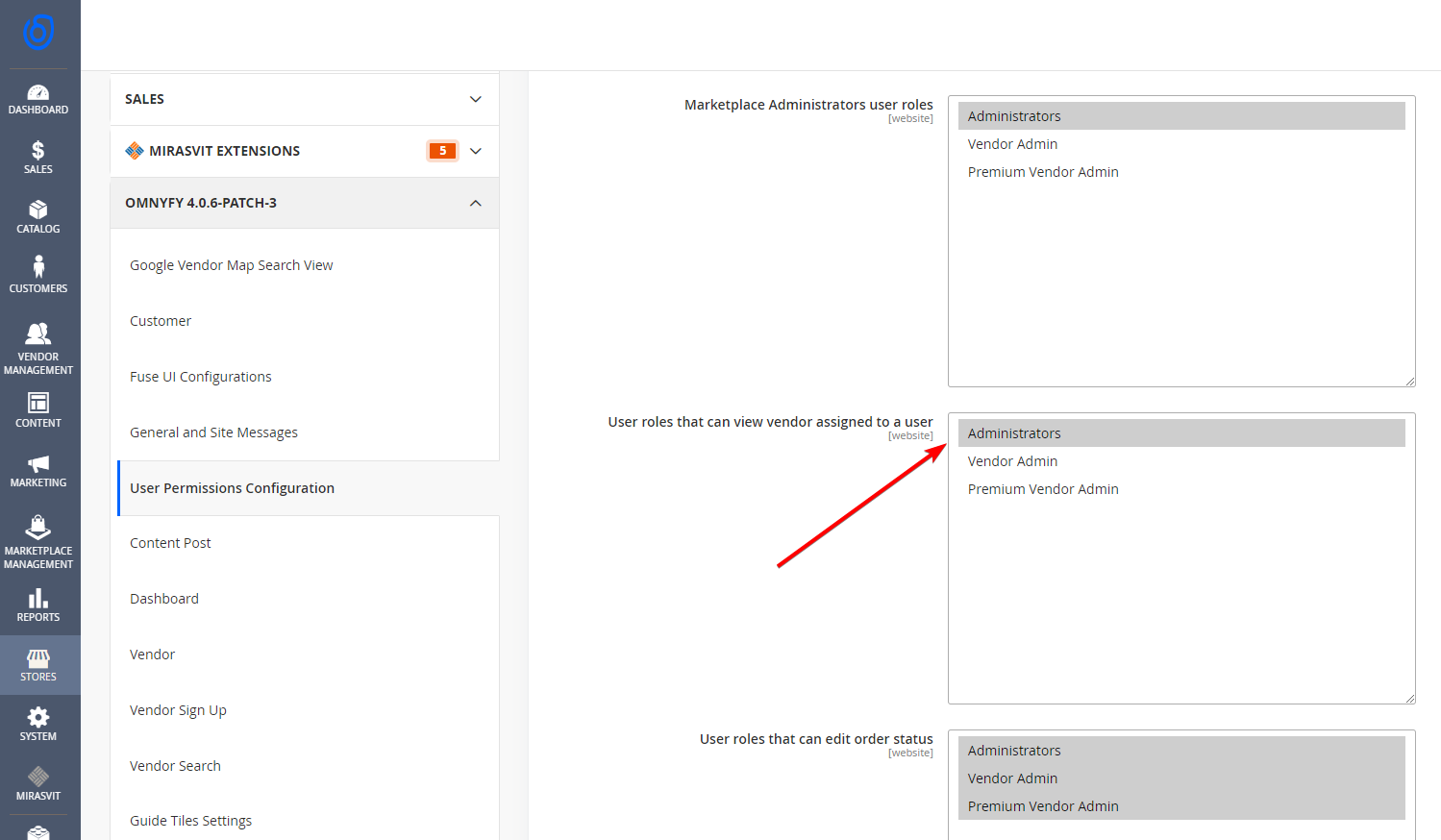Expand the Mirasvit Extensions section
Screen dimensions: 1441x840
304,151
